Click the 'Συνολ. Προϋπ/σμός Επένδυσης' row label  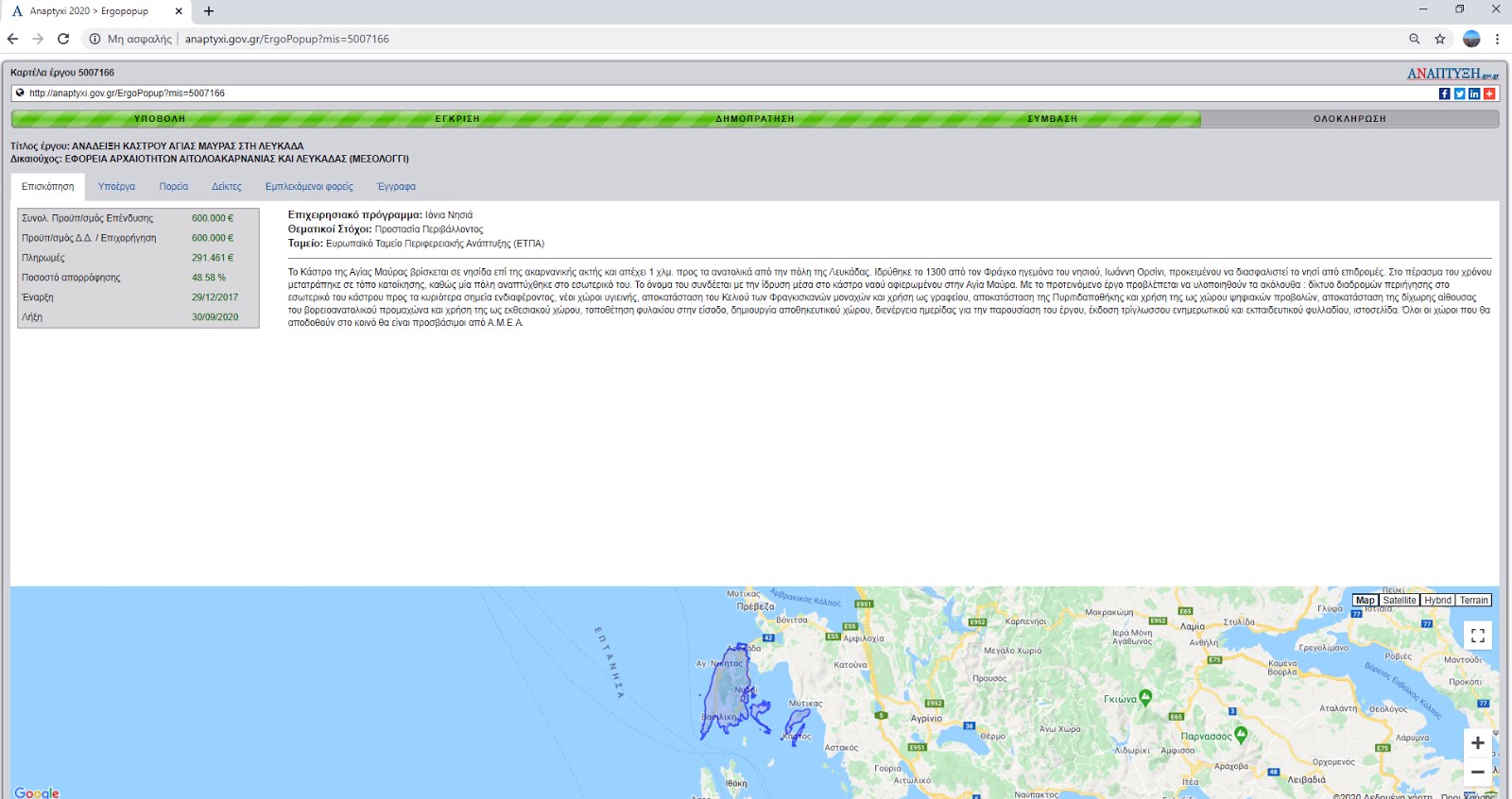tap(88, 218)
